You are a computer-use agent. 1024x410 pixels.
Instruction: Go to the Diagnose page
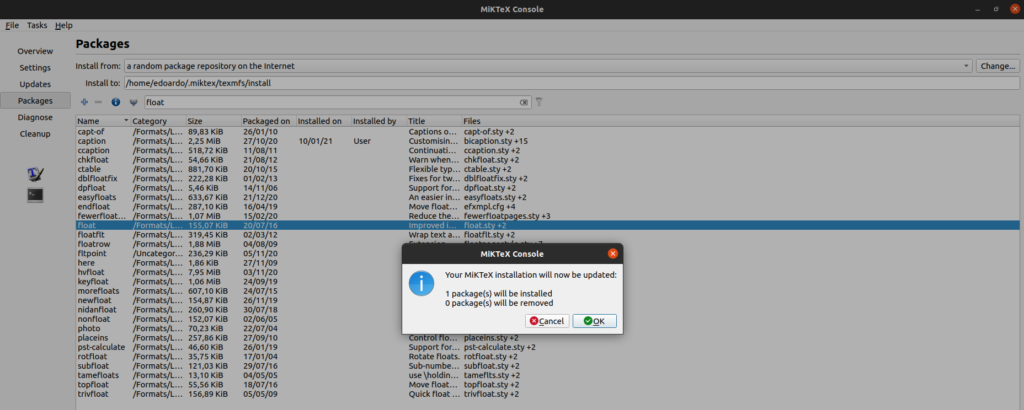click(x=35, y=118)
